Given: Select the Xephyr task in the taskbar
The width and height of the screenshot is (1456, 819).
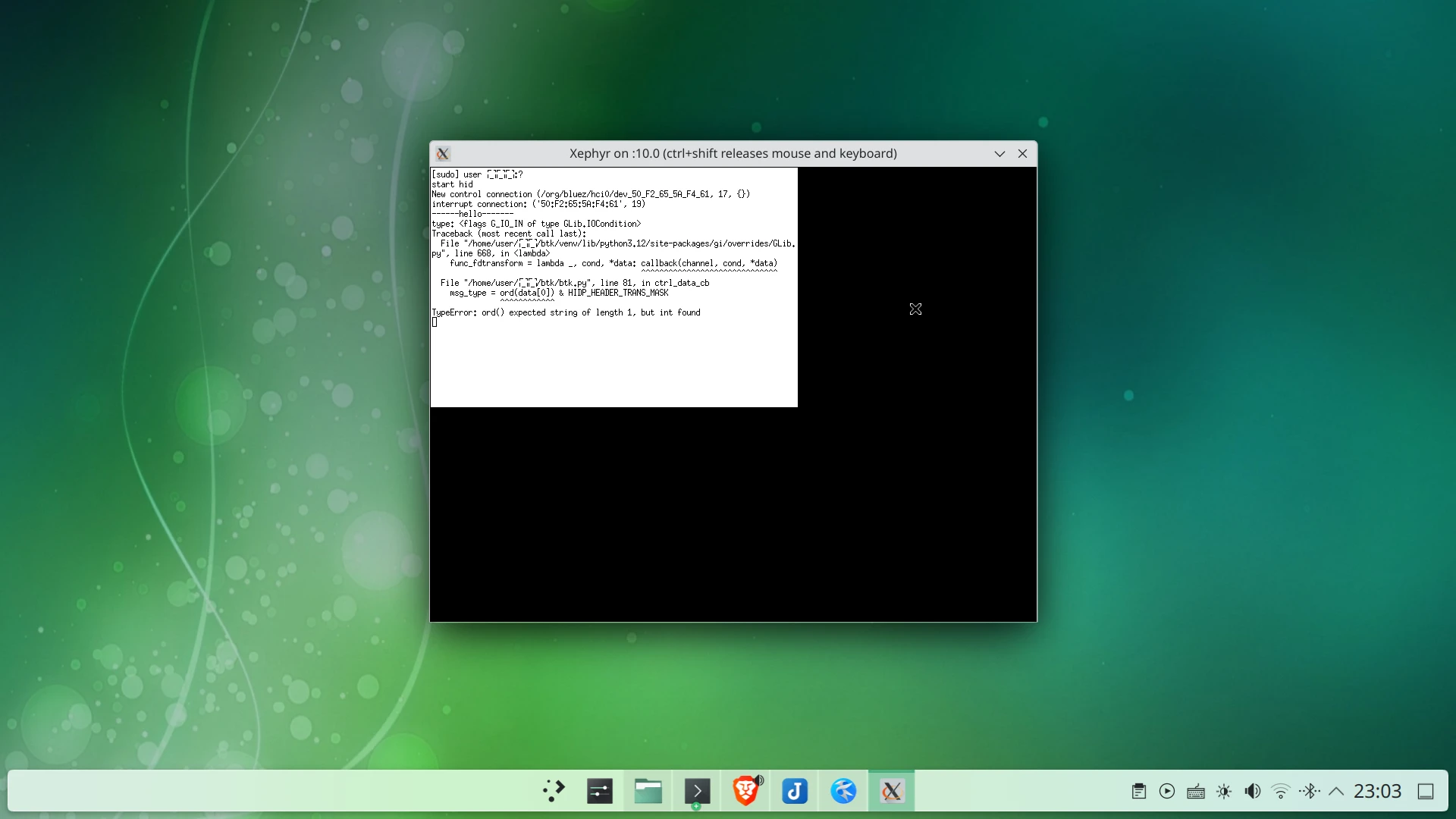Looking at the screenshot, I should (x=891, y=791).
